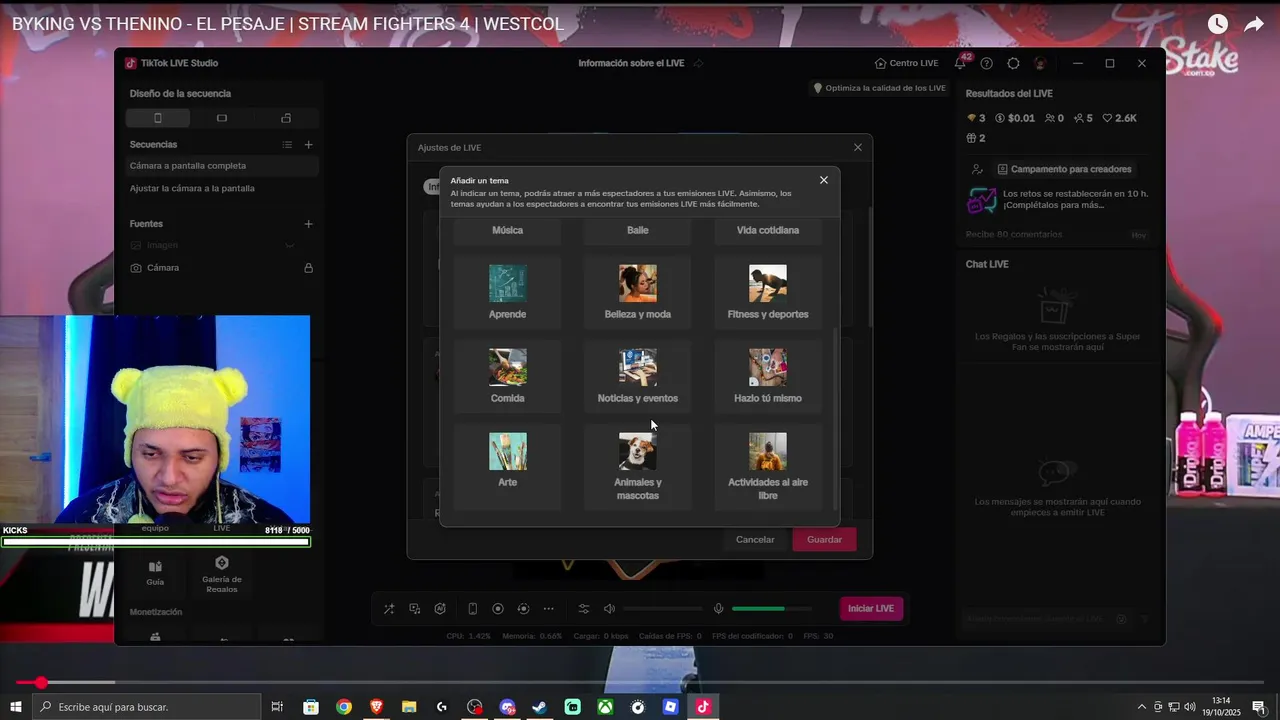Screen dimensions: 1280x720
Task: Open the effects magic wand tool
Action: point(389,609)
